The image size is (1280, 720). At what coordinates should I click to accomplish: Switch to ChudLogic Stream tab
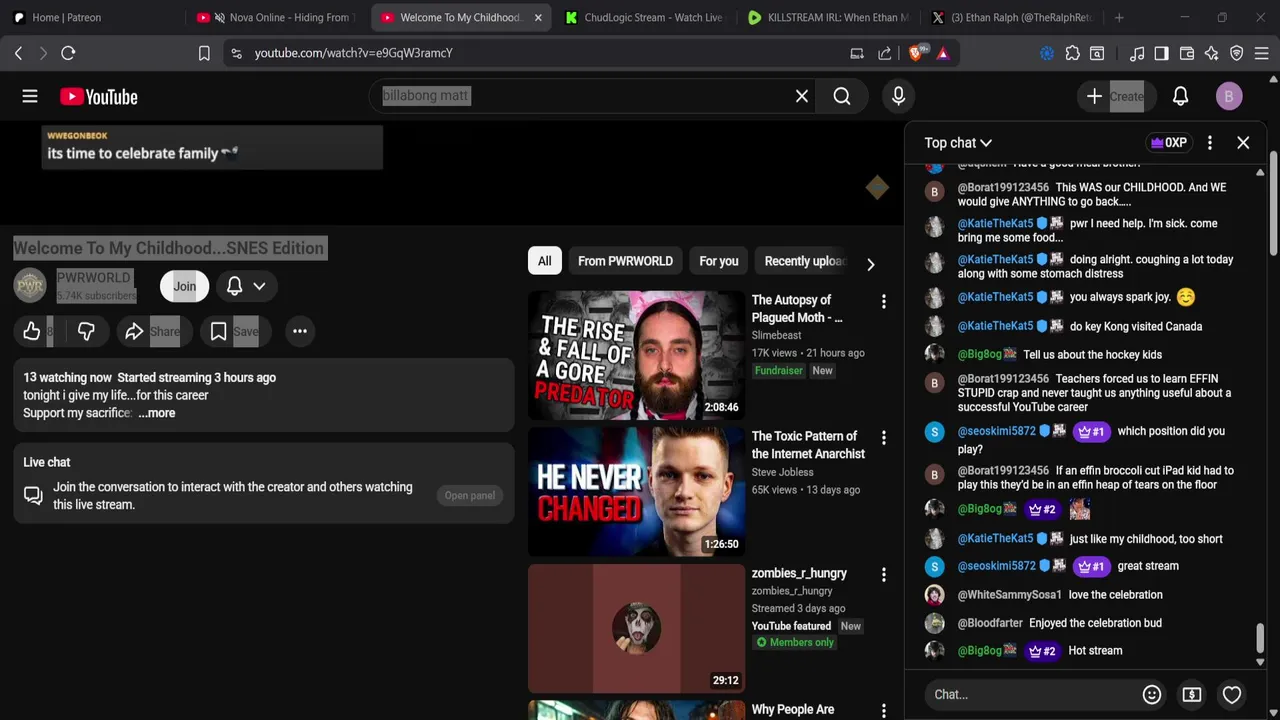coord(645,17)
